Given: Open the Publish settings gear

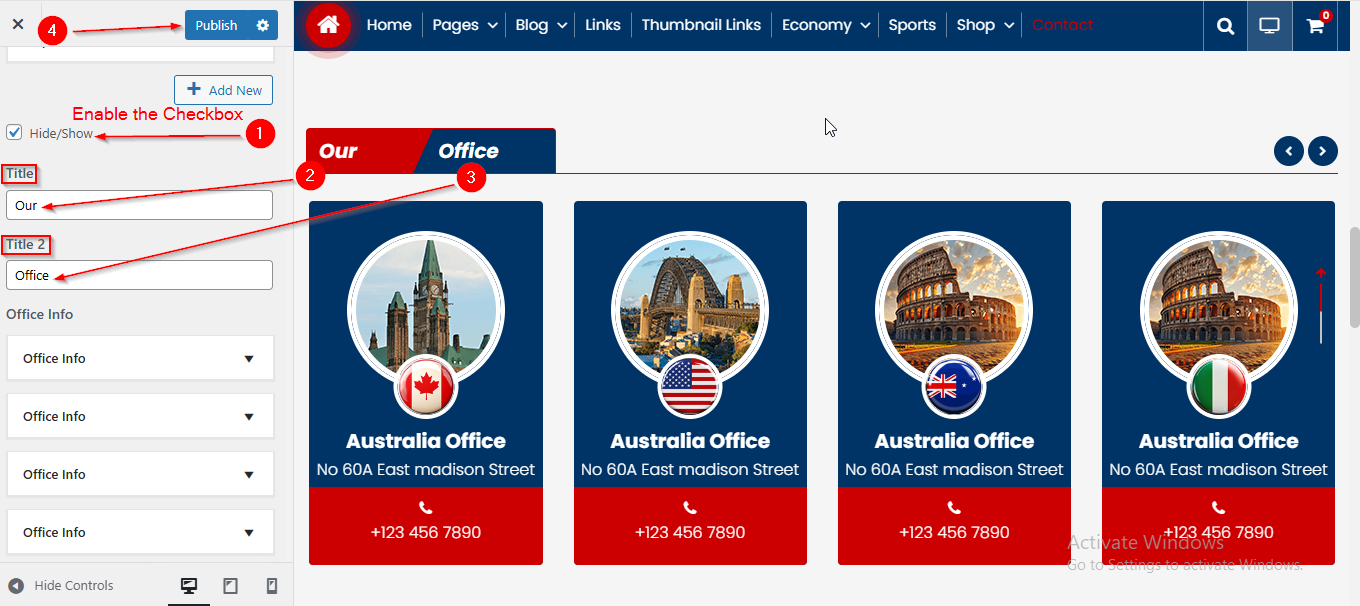Looking at the screenshot, I should click(262, 25).
